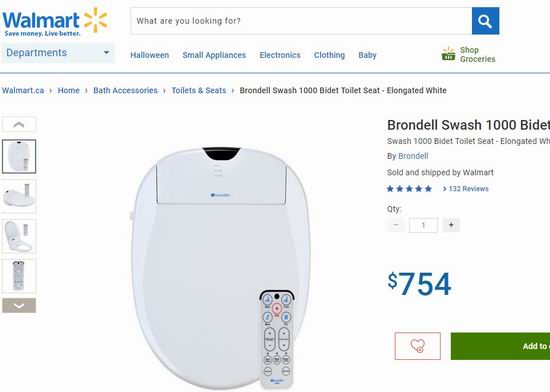
Task: Show previous thumbnails with up chevron
Action: pos(19,124)
